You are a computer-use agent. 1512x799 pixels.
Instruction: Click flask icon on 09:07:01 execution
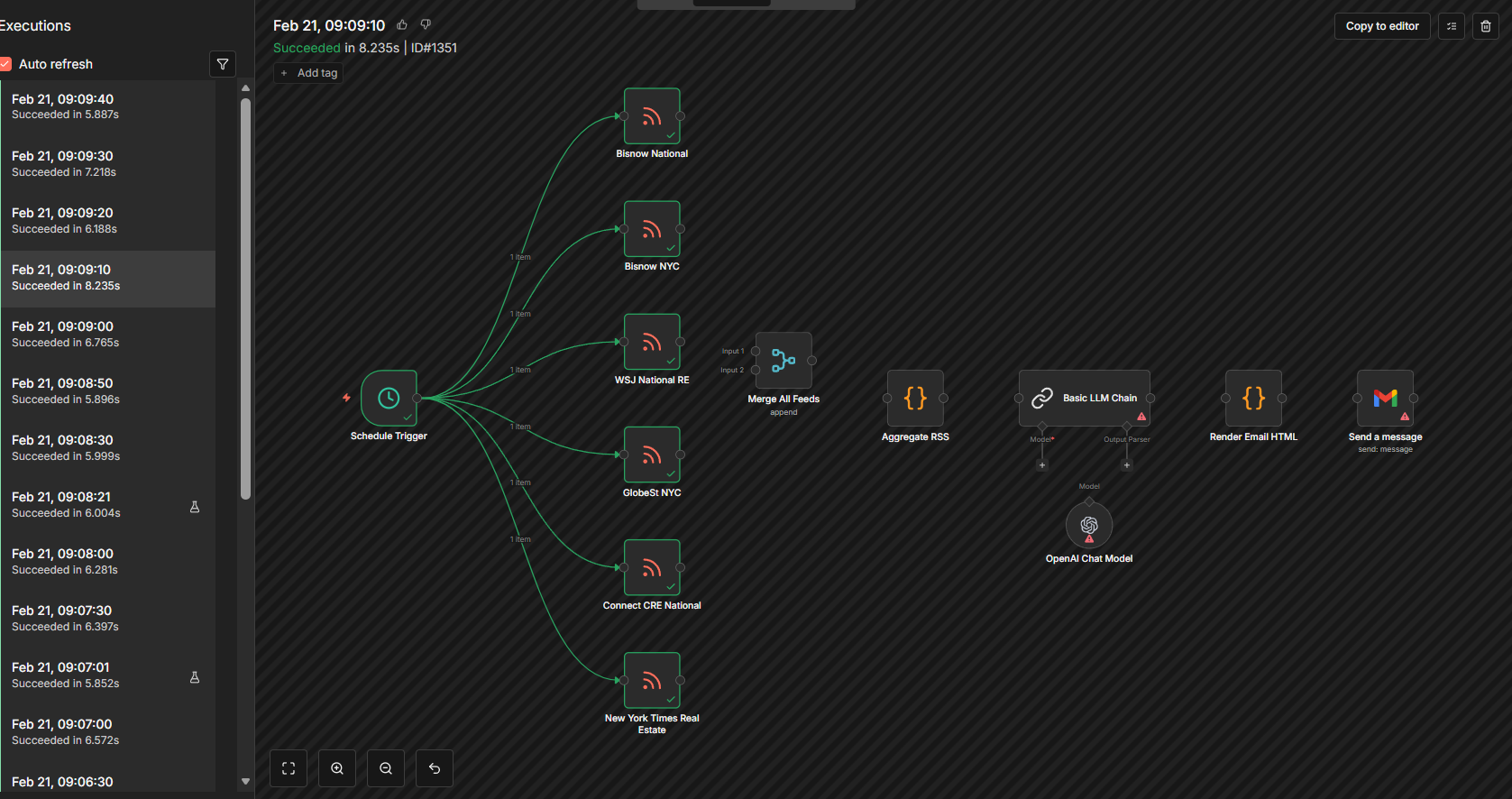(195, 677)
